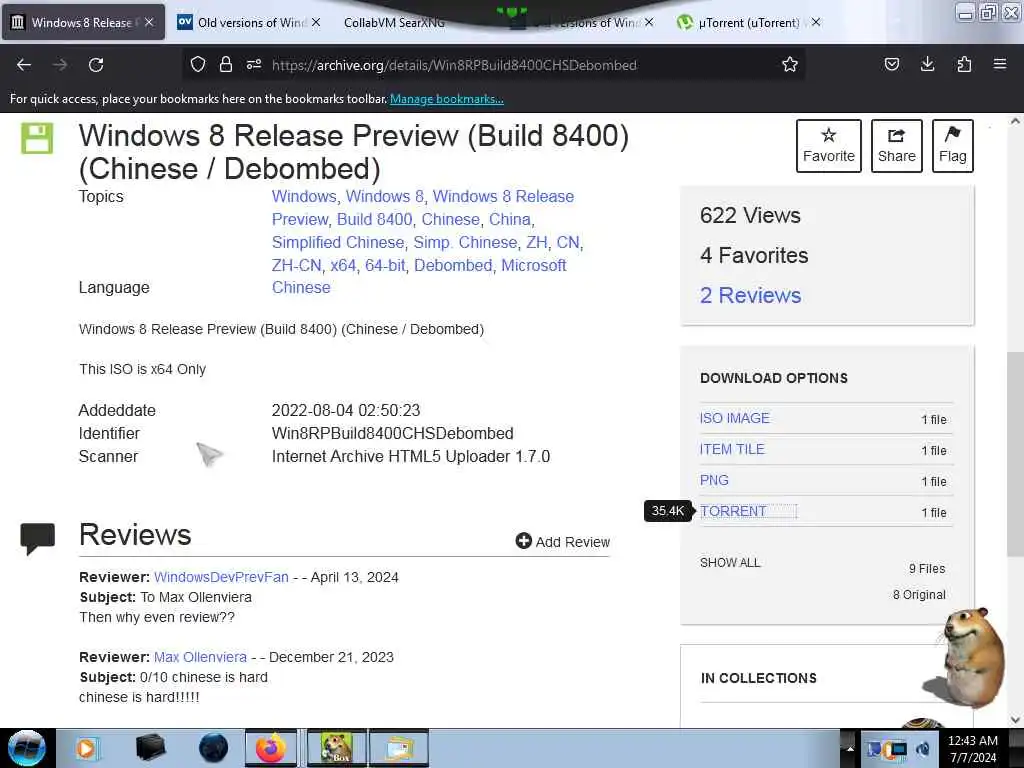1024x768 pixels.
Task: Open the tracking protection shield icon
Action: coord(198,64)
